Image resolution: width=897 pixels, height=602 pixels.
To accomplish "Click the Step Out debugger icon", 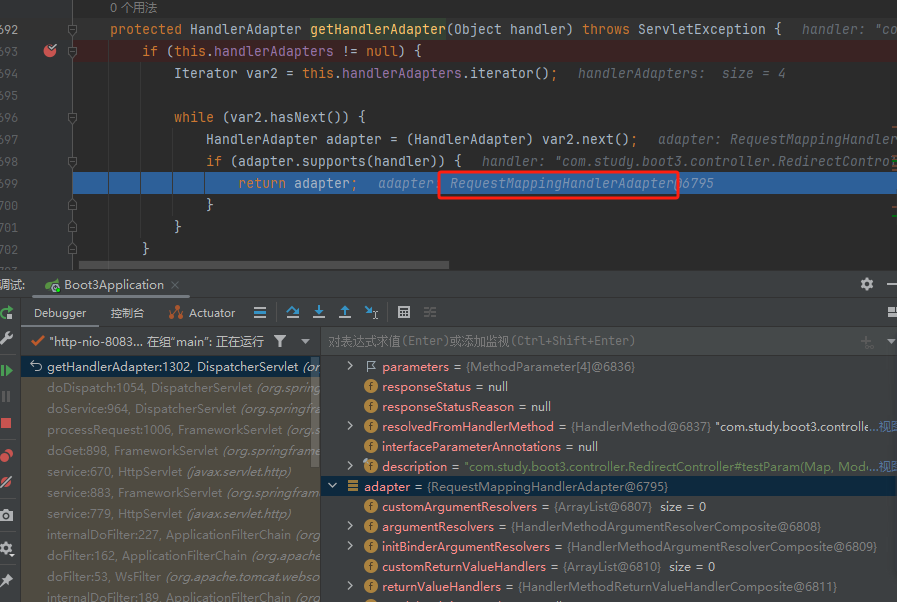I will tap(345, 312).
